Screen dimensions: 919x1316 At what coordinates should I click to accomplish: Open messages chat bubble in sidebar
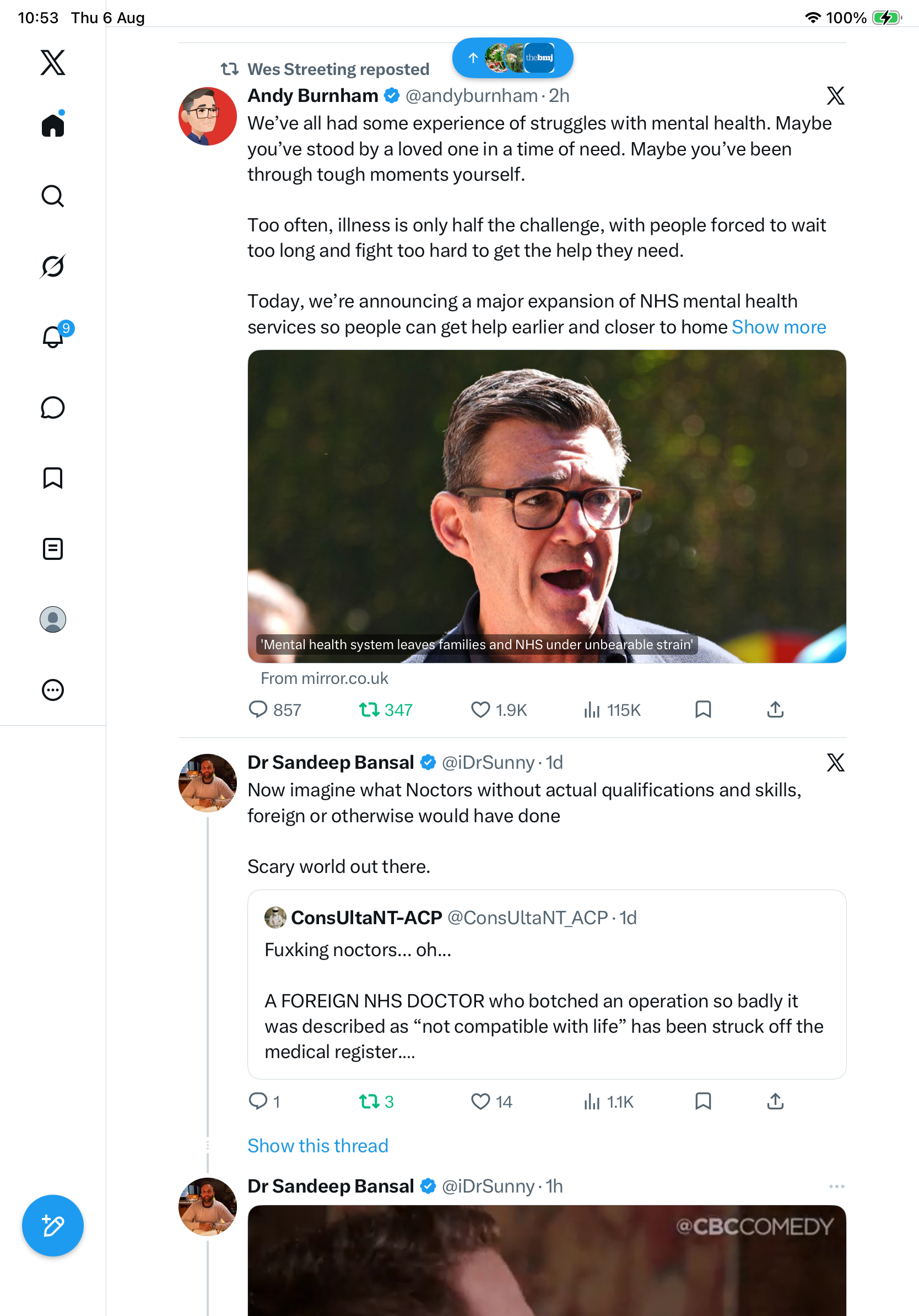tap(53, 407)
